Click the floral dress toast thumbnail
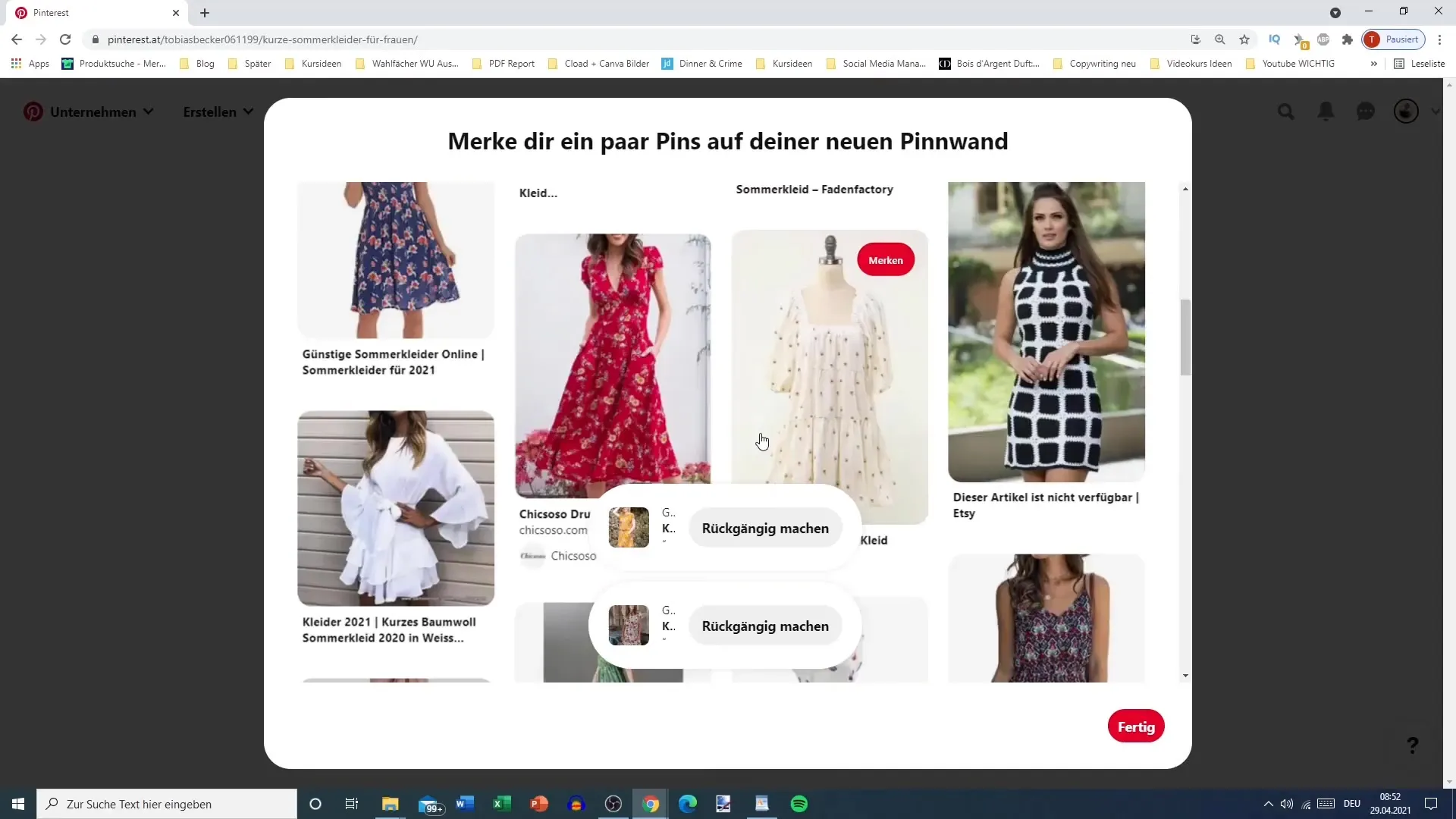 (x=629, y=626)
